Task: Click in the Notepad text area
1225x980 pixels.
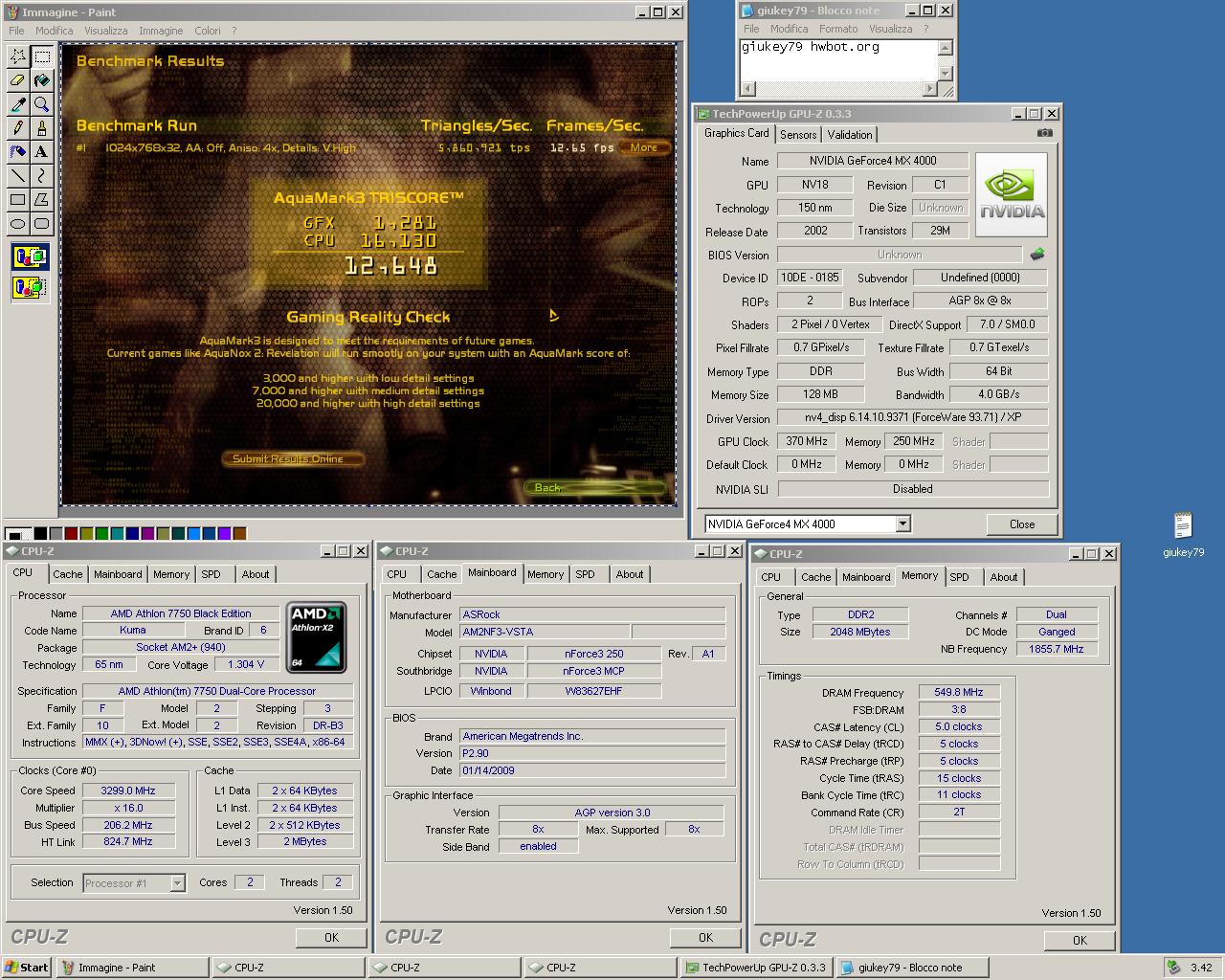Action: tap(837, 59)
